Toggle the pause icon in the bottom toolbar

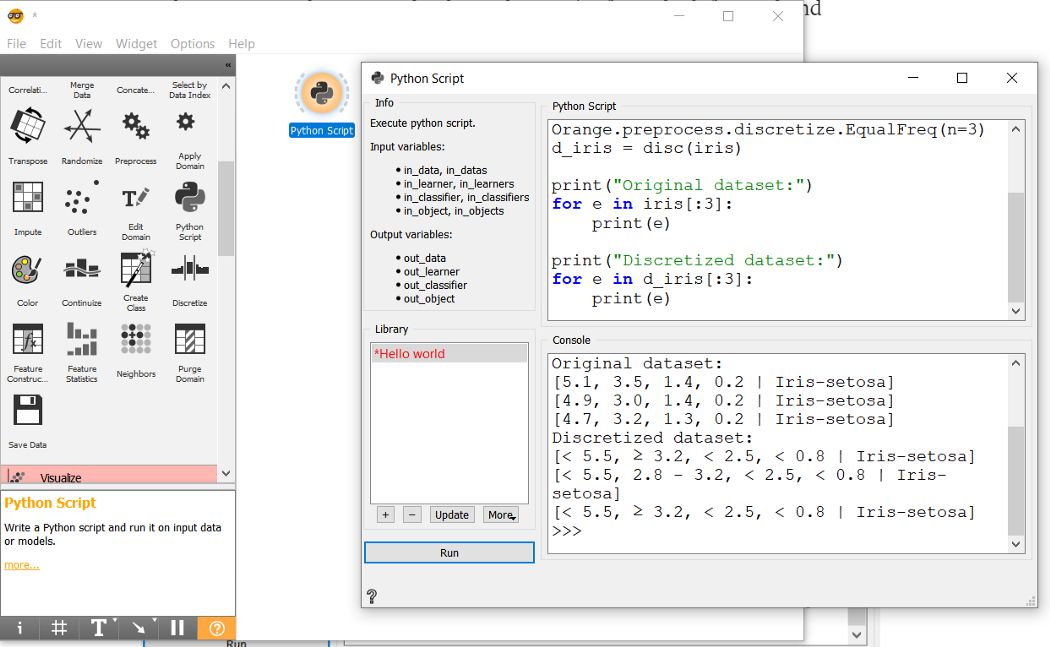[176, 627]
